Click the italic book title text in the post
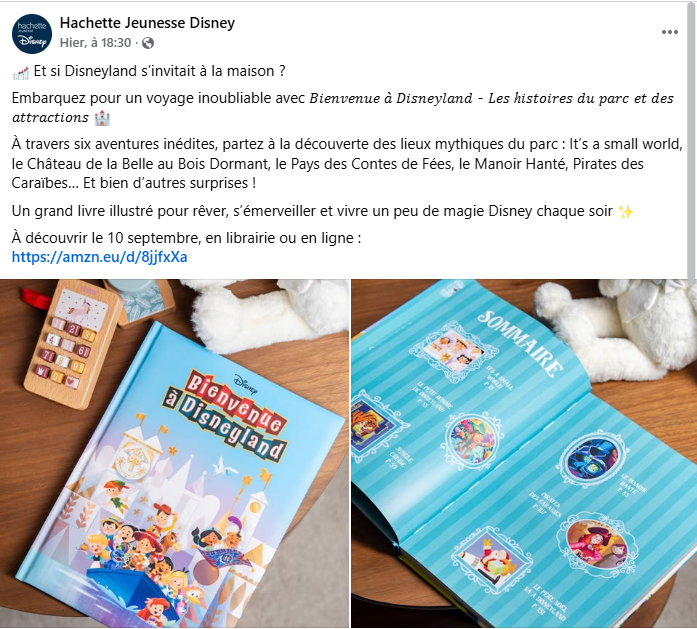697x629 pixels. coord(343,108)
